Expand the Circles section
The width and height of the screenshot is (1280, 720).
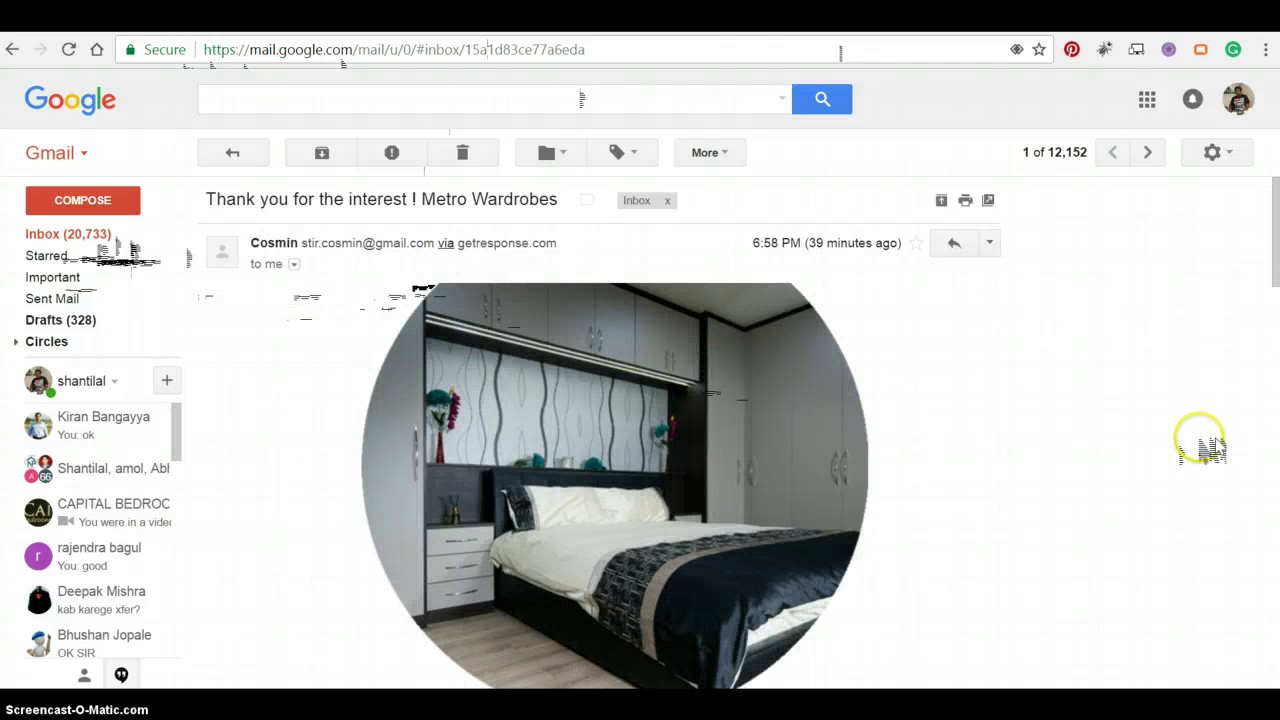16,342
